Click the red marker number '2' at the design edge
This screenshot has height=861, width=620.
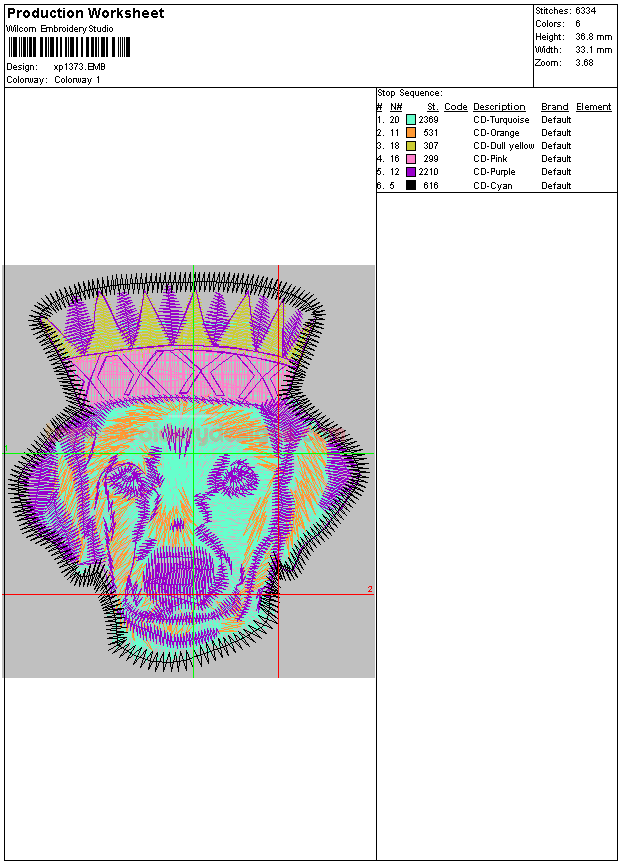pyautogui.click(x=370, y=589)
